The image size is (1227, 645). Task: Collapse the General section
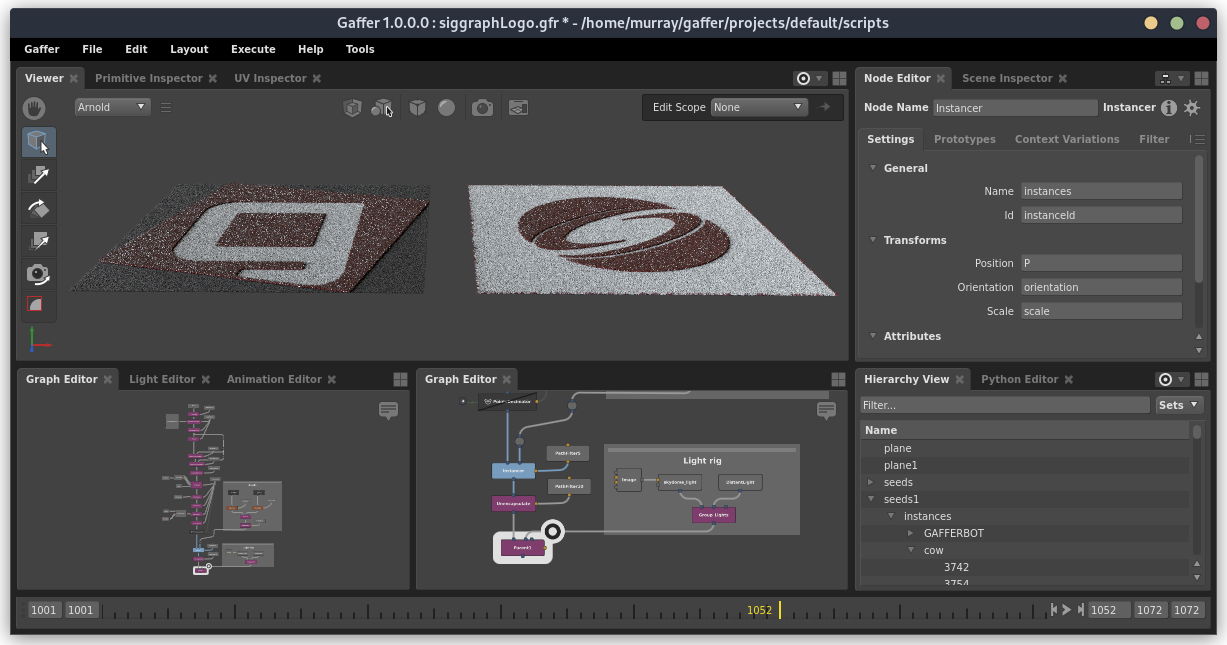coord(873,168)
